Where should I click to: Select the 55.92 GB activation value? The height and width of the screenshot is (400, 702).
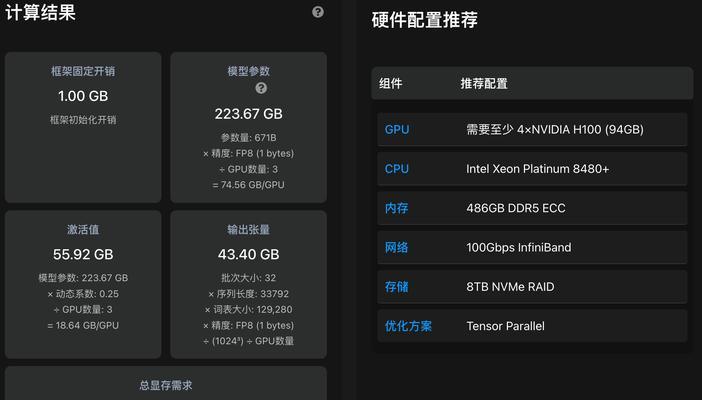pyautogui.click(x=83, y=254)
